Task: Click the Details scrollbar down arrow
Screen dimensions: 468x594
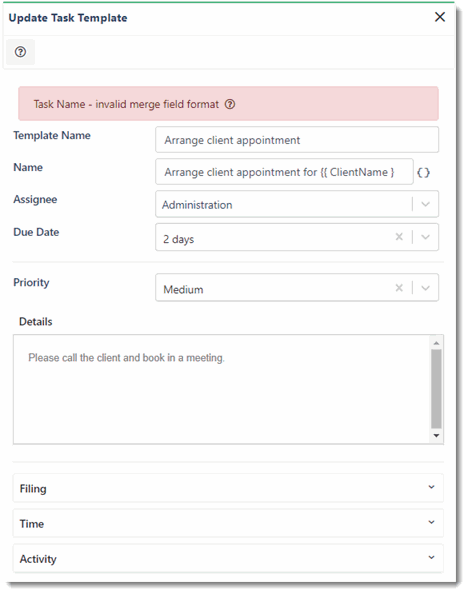Action: click(x=436, y=436)
